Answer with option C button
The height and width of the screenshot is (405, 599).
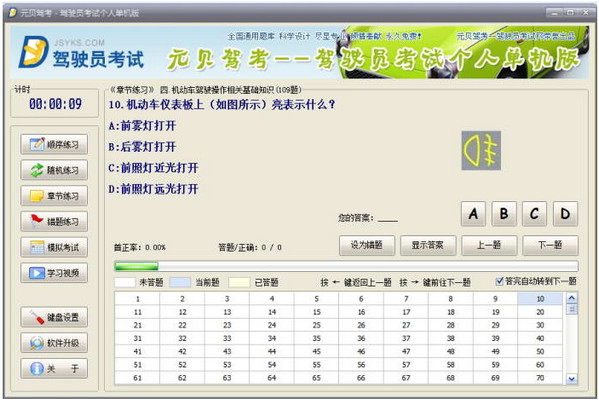(535, 214)
